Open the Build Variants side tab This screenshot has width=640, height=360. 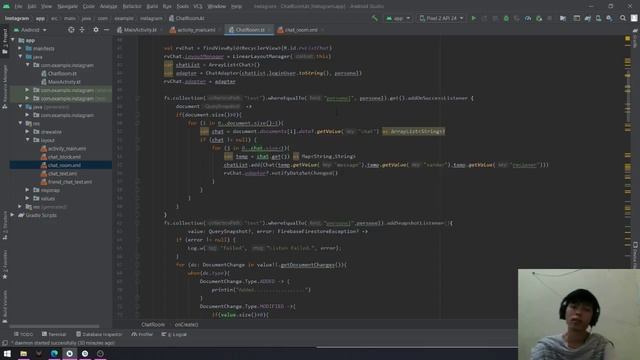tap(5, 306)
